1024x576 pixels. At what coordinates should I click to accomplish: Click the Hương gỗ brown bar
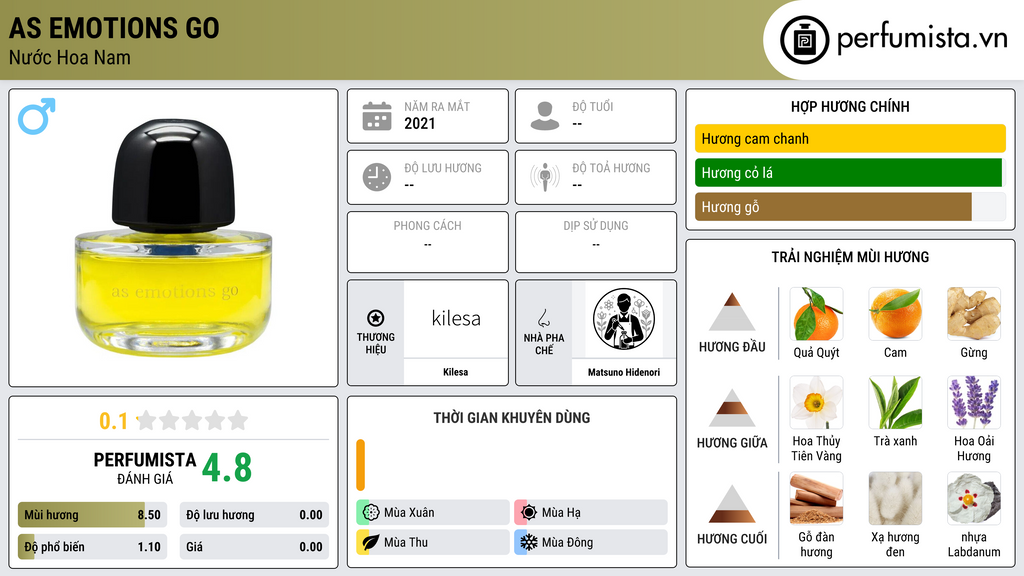pos(833,207)
